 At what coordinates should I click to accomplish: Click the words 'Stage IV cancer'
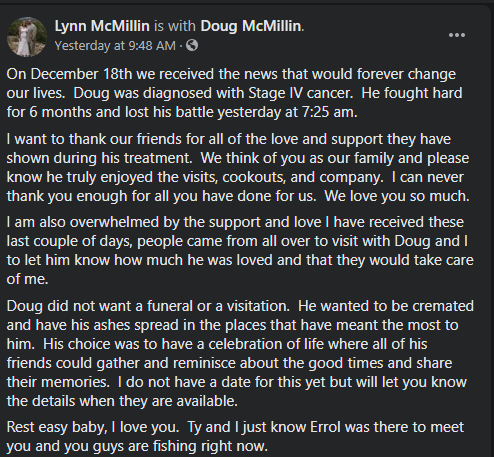pyautogui.click(x=300, y=93)
